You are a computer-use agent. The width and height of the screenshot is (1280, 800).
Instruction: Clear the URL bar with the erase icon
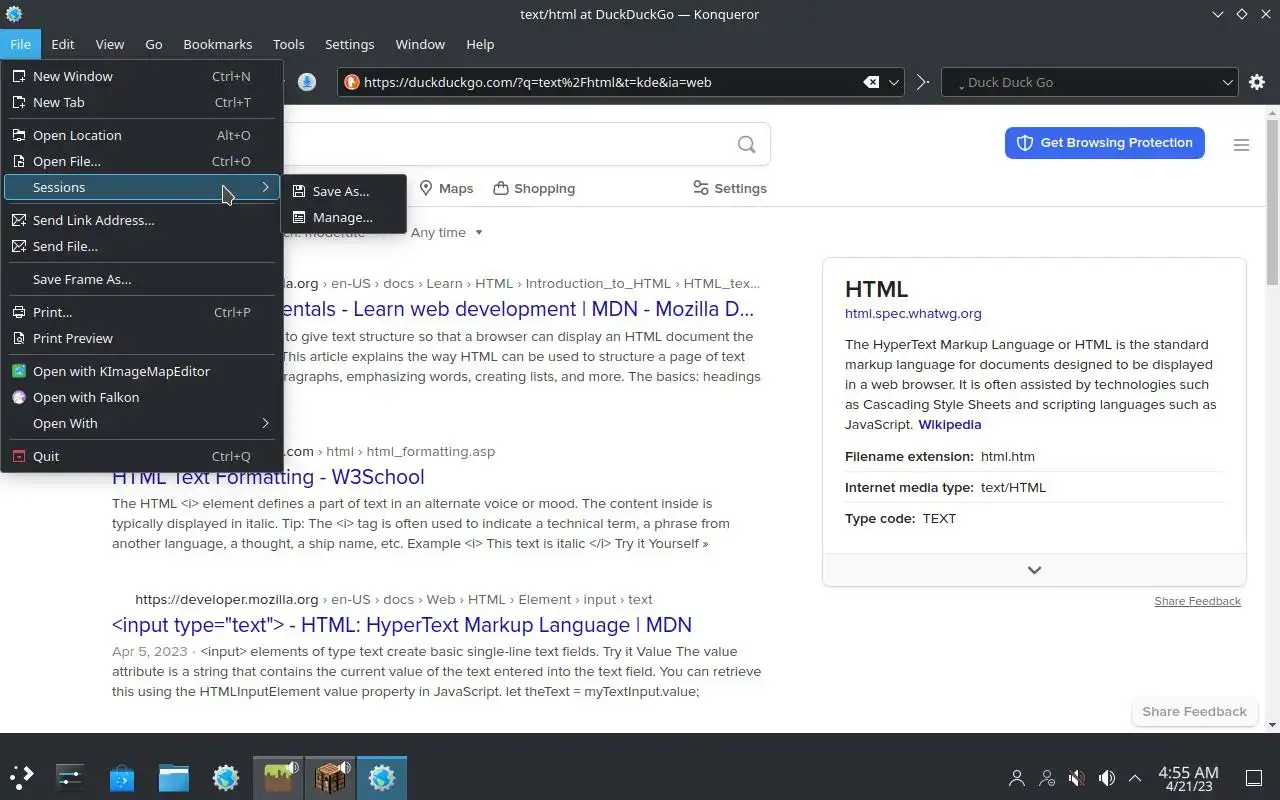871,82
